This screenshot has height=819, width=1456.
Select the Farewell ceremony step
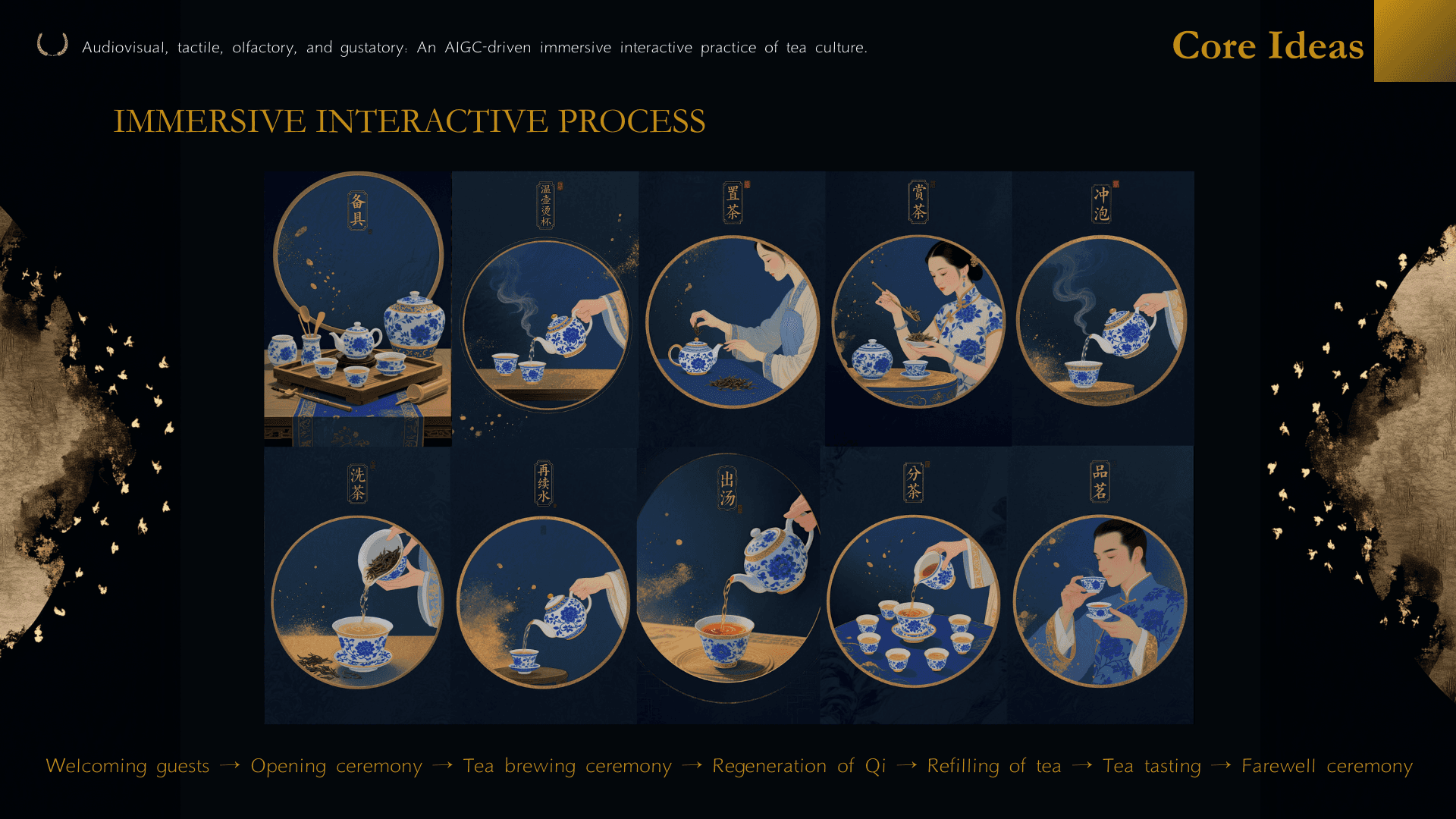coord(1327,766)
